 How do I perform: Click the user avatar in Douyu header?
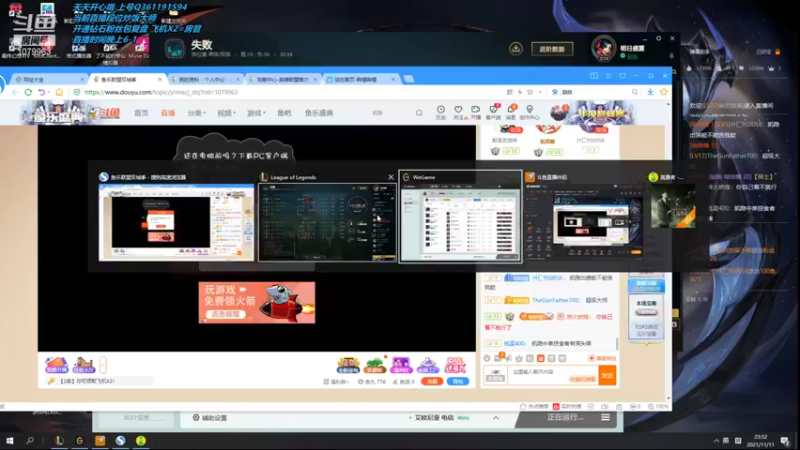560,112
